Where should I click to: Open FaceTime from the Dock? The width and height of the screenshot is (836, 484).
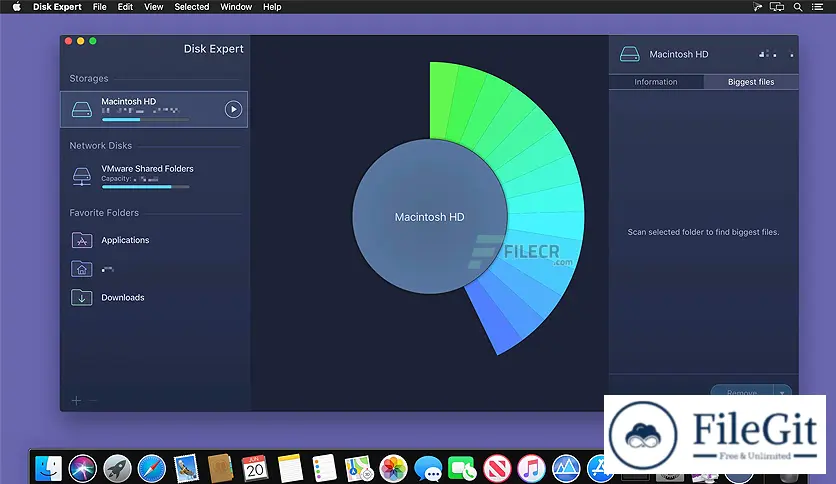coord(462,469)
